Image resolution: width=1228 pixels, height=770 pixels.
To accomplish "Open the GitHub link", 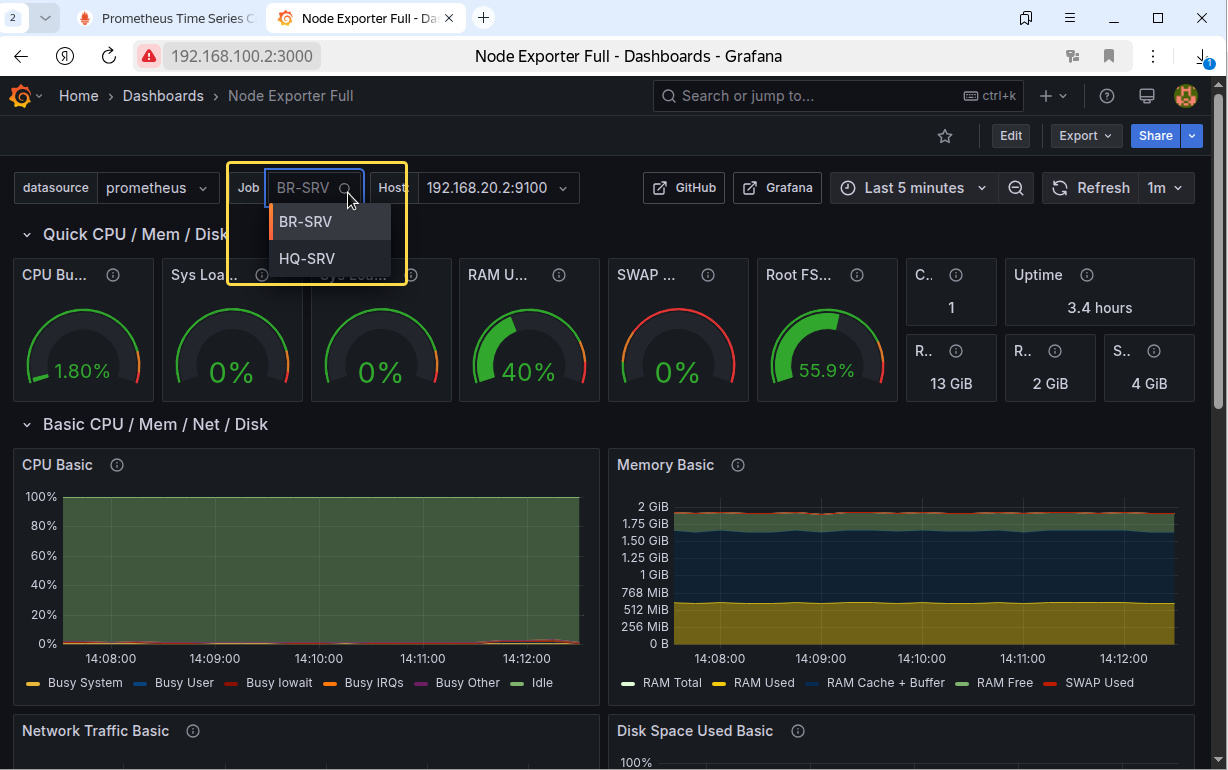I will [684, 188].
